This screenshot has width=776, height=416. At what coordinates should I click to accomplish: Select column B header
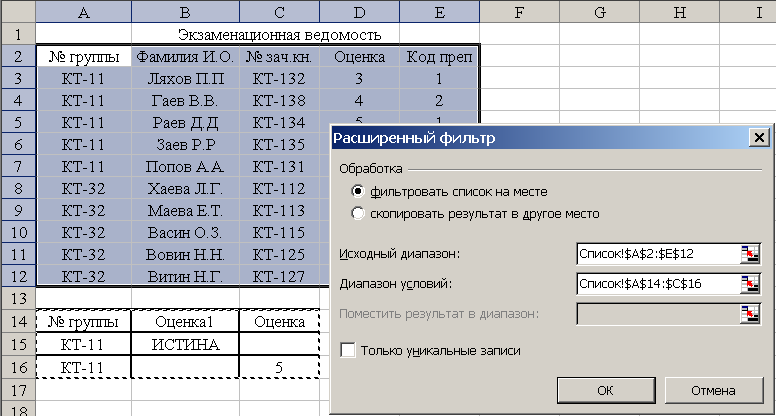[x=185, y=12]
